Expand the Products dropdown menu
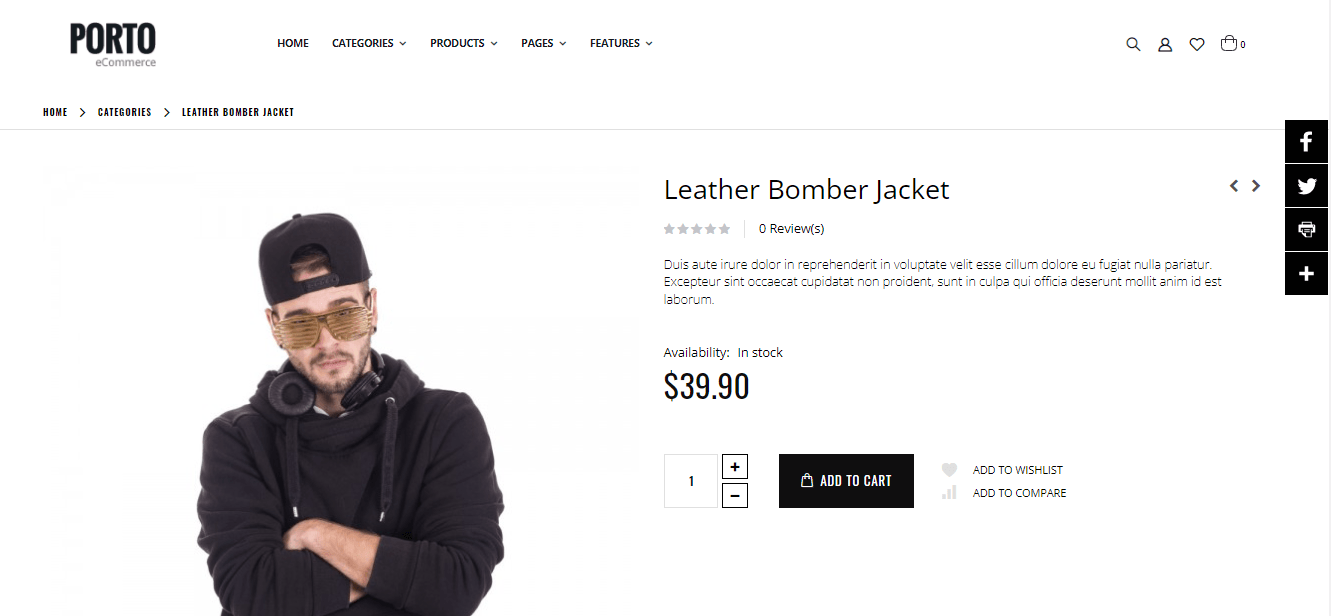This screenshot has width=1331, height=616. [464, 43]
